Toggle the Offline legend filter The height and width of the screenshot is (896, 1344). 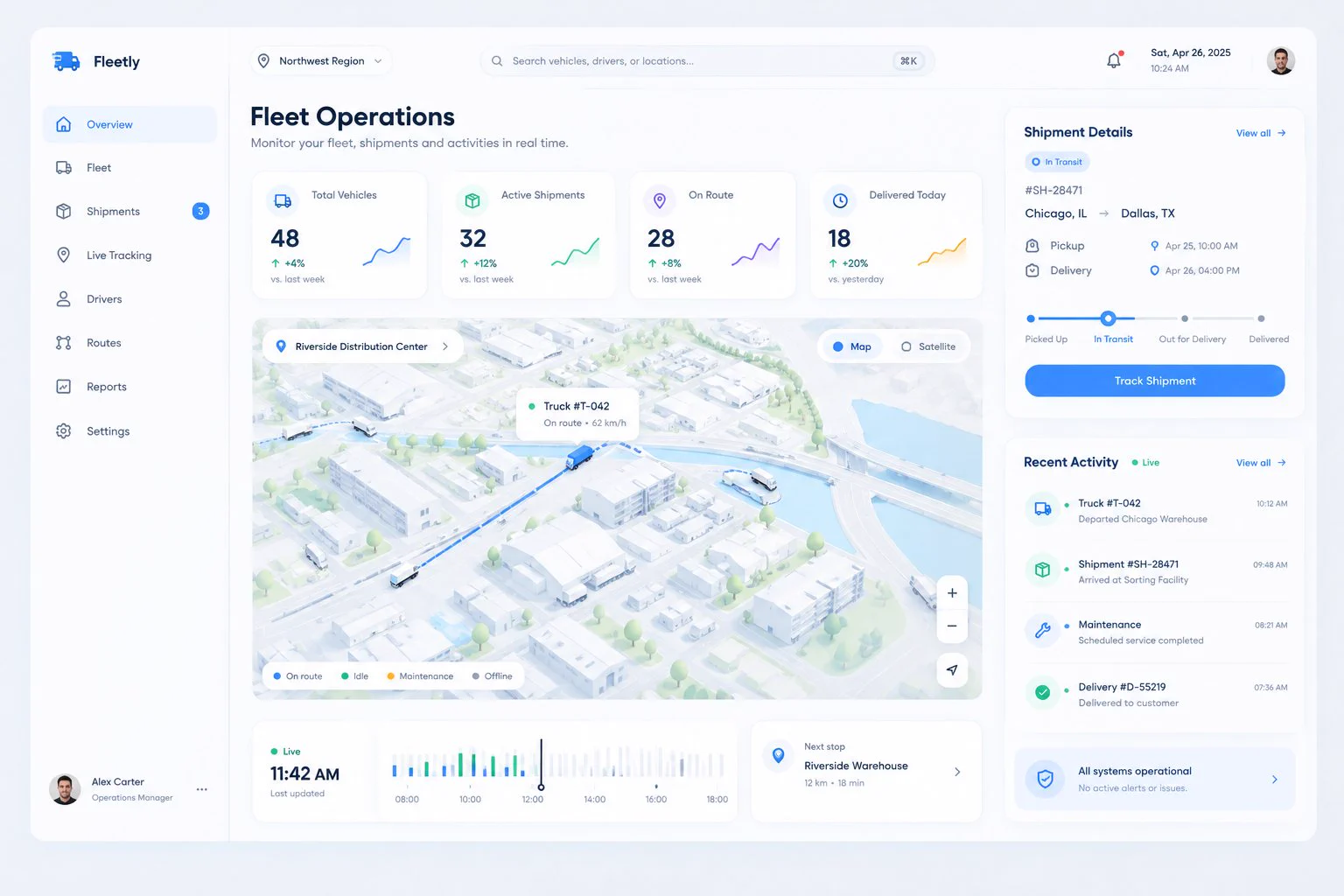pos(492,676)
